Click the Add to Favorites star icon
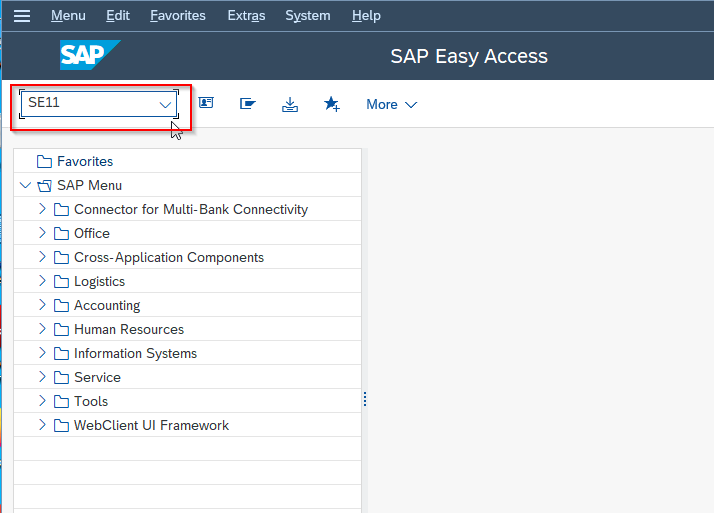Image resolution: width=714 pixels, height=513 pixels. tap(332, 104)
